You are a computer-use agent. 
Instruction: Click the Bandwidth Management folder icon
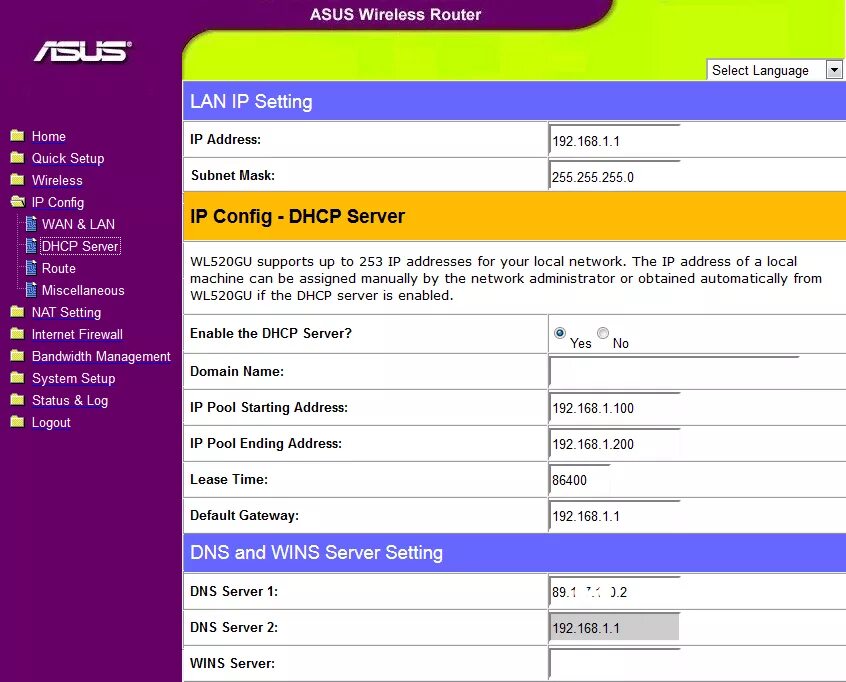pyautogui.click(x=17, y=356)
